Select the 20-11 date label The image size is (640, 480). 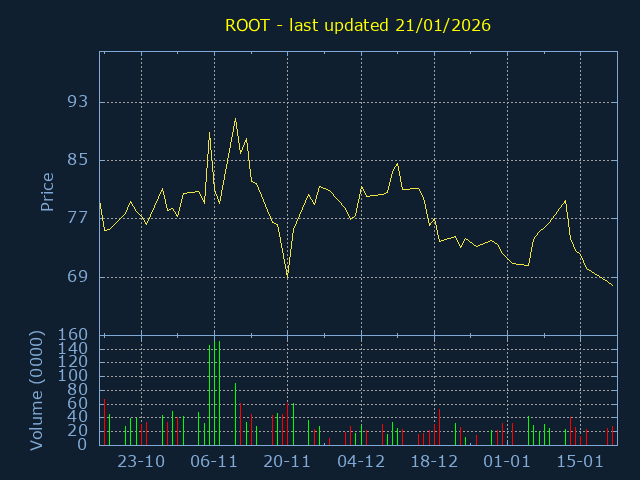tap(287, 461)
